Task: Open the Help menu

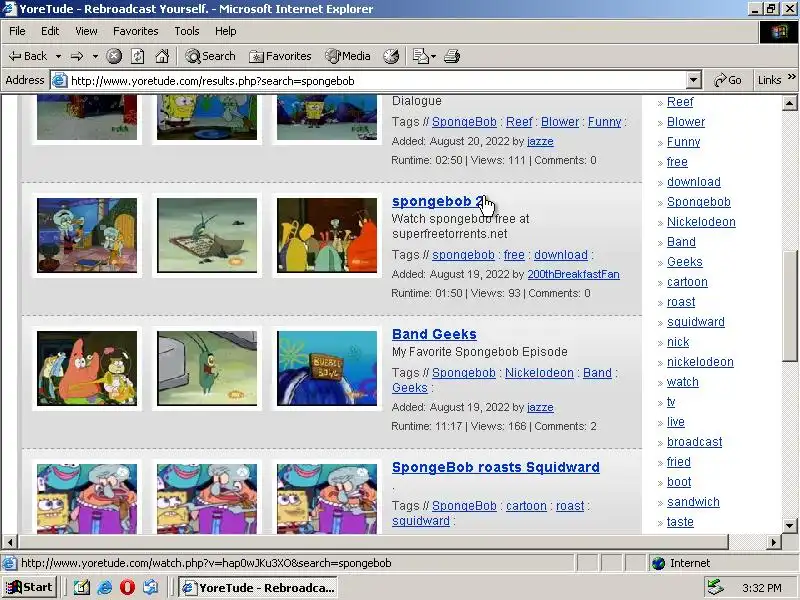Action: click(226, 31)
